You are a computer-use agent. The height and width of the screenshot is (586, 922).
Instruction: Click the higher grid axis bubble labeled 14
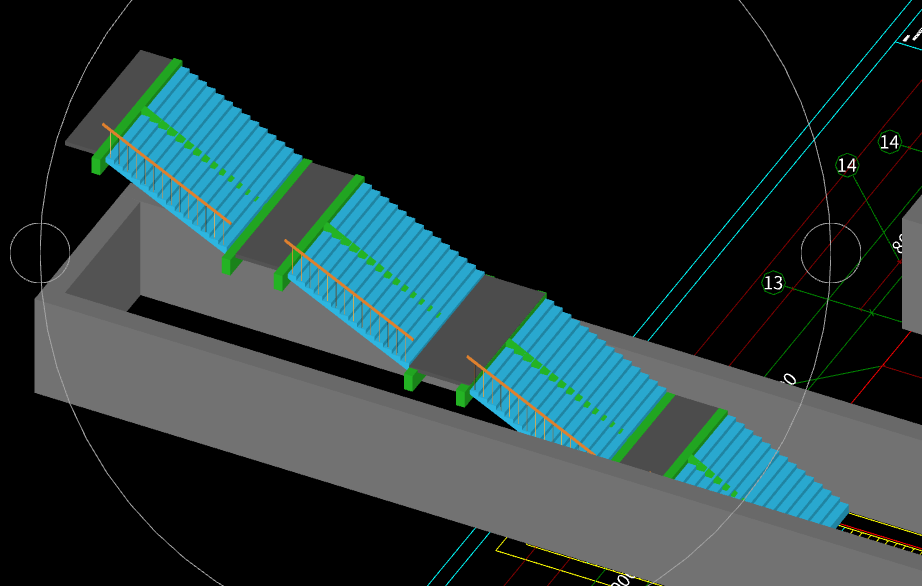tap(889, 142)
